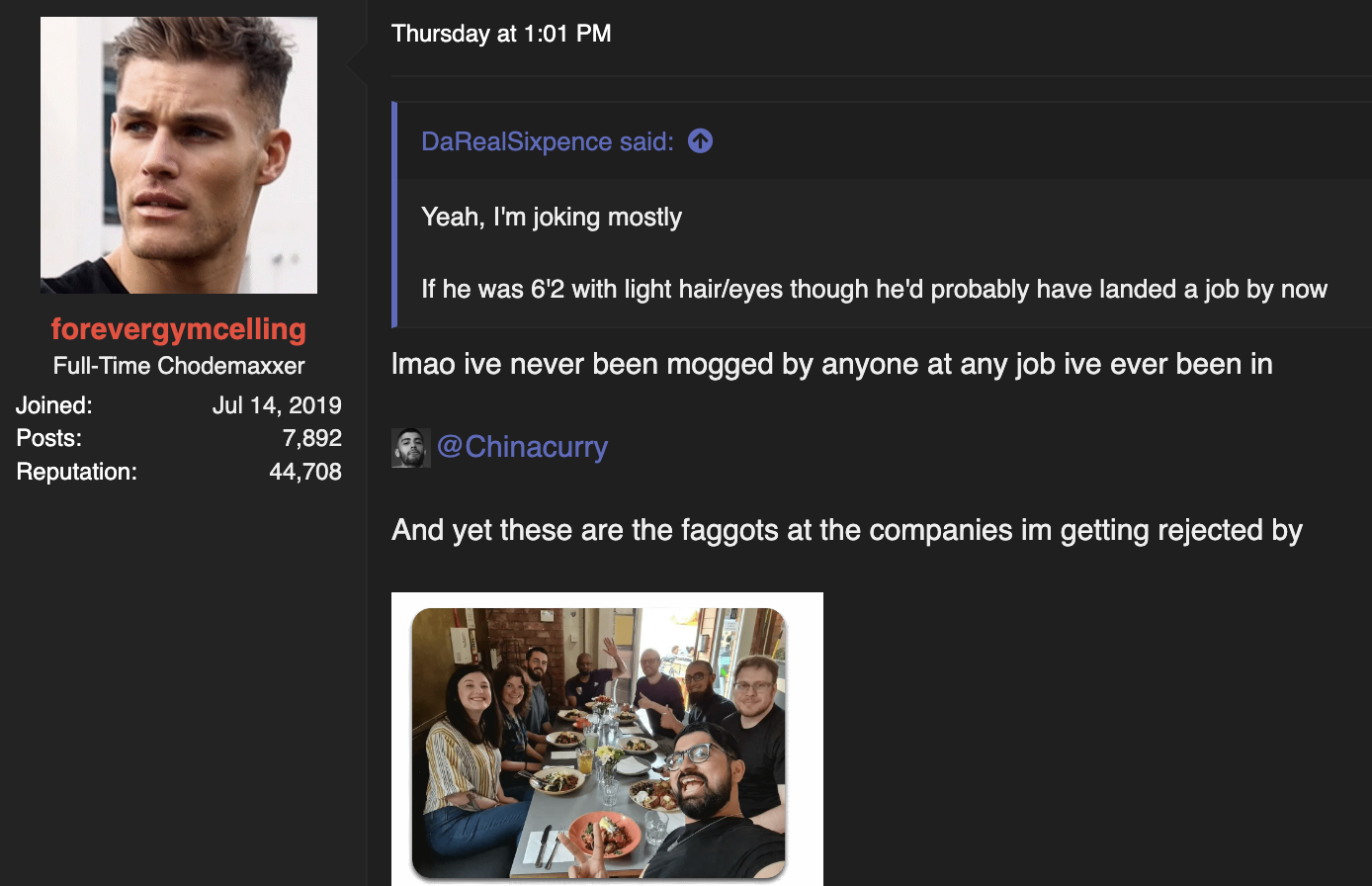Open the attached group lunch photo
Viewport: 1372px width, 886px height.
(x=599, y=743)
